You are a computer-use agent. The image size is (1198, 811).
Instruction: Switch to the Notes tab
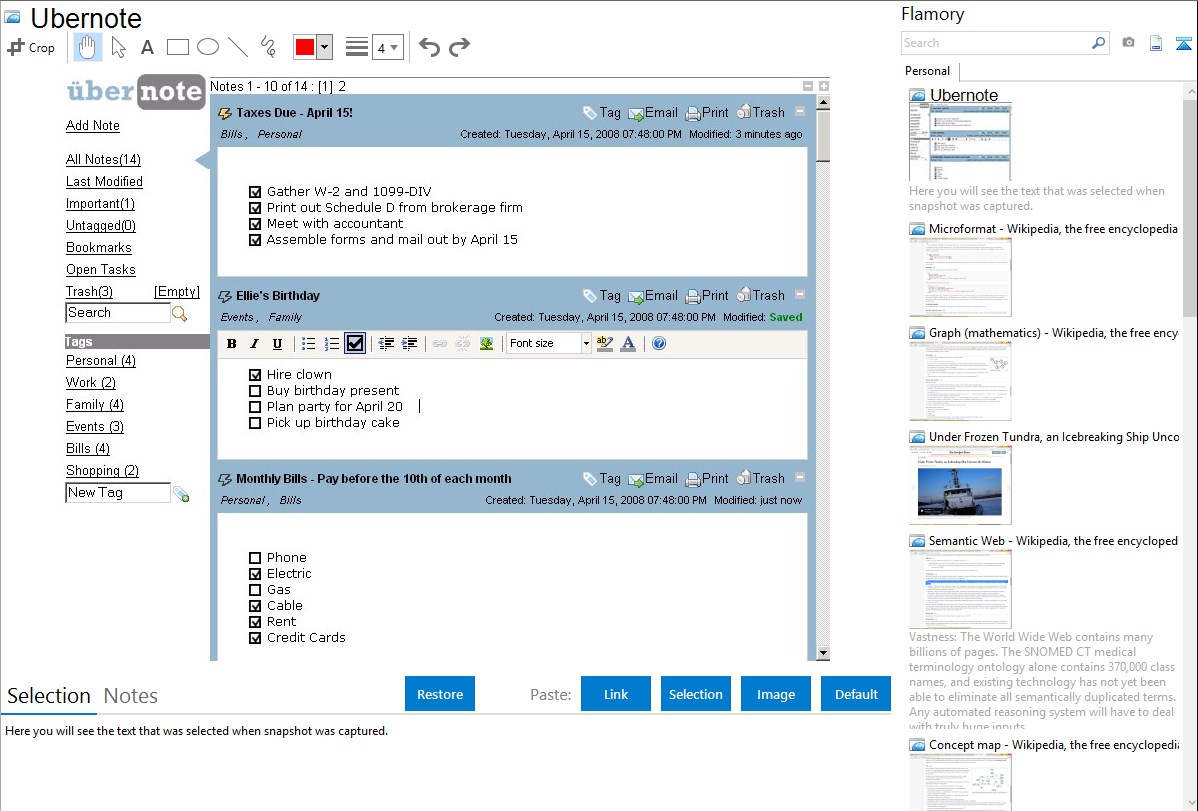click(131, 696)
